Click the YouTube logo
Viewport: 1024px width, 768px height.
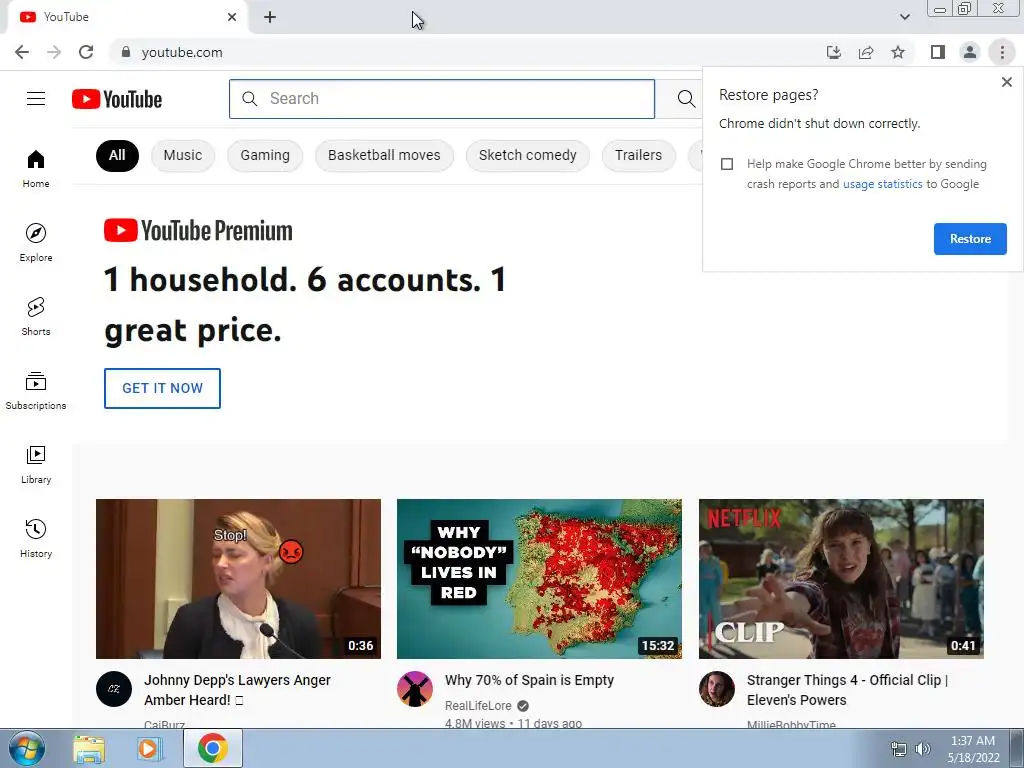117,99
